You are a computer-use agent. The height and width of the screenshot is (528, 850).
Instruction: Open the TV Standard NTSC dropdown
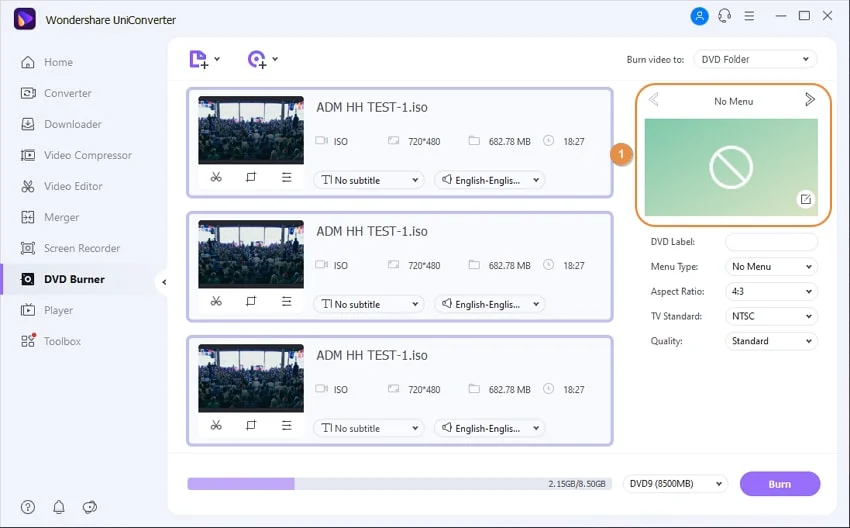pos(771,317)
